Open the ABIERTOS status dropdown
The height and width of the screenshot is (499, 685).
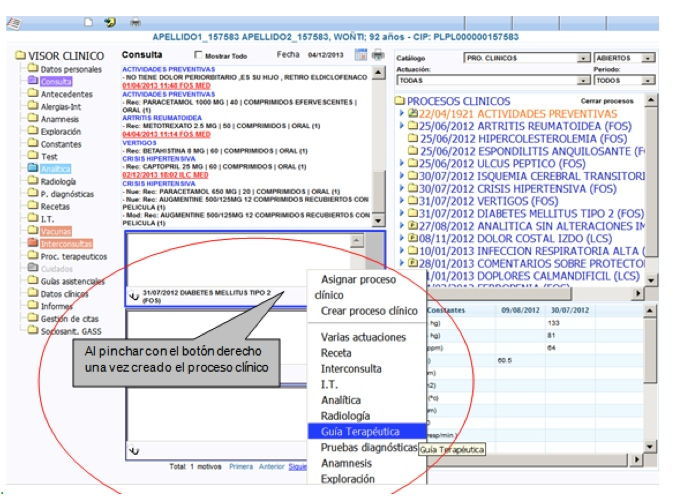[651, 57]
